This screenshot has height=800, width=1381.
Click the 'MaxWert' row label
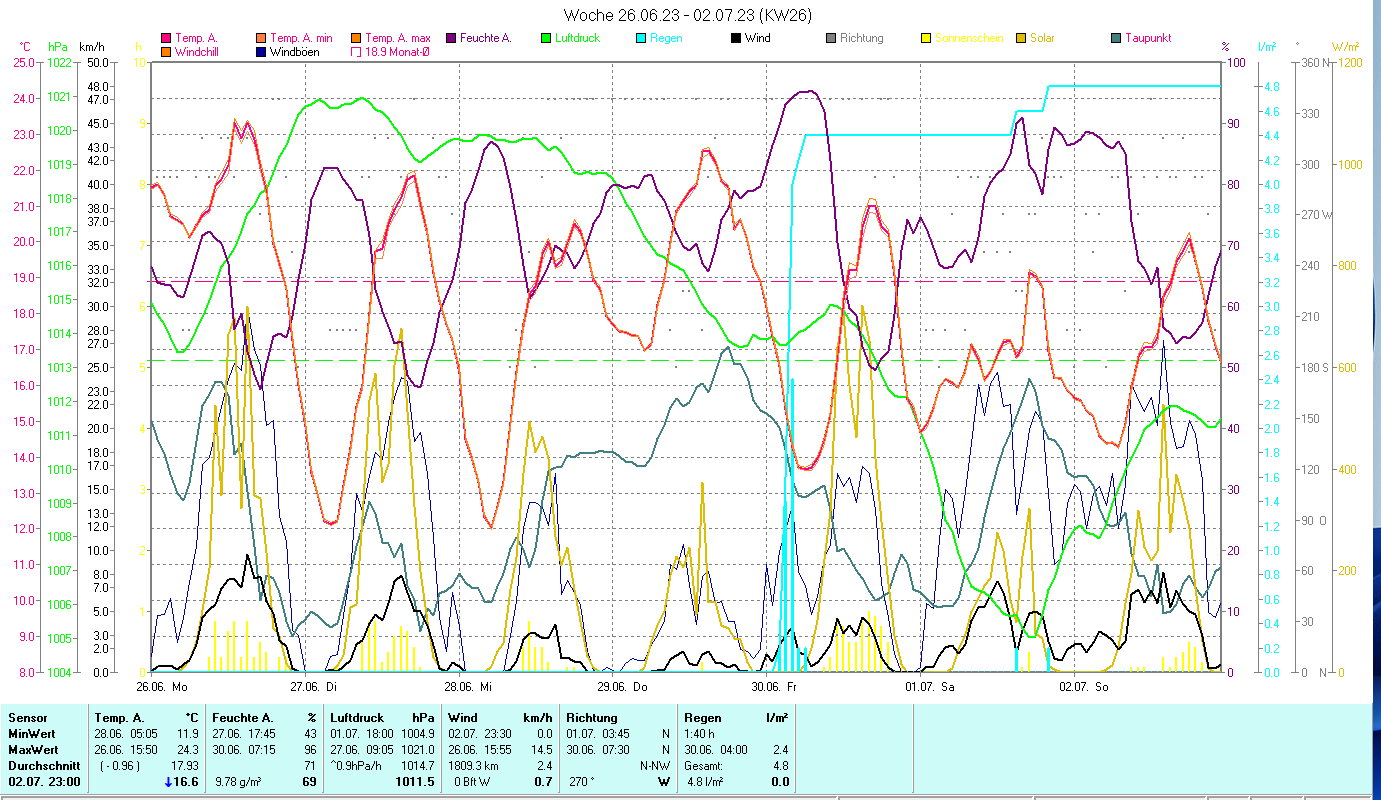point(32,750)
